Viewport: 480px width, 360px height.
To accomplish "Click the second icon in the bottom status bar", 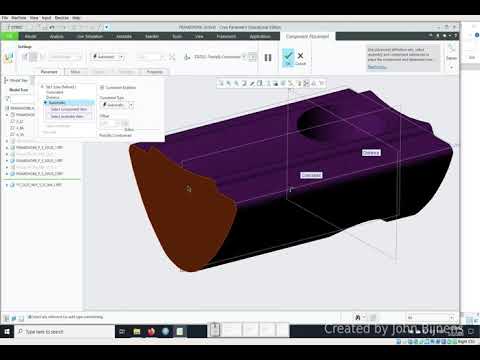I will click(14, 318).
